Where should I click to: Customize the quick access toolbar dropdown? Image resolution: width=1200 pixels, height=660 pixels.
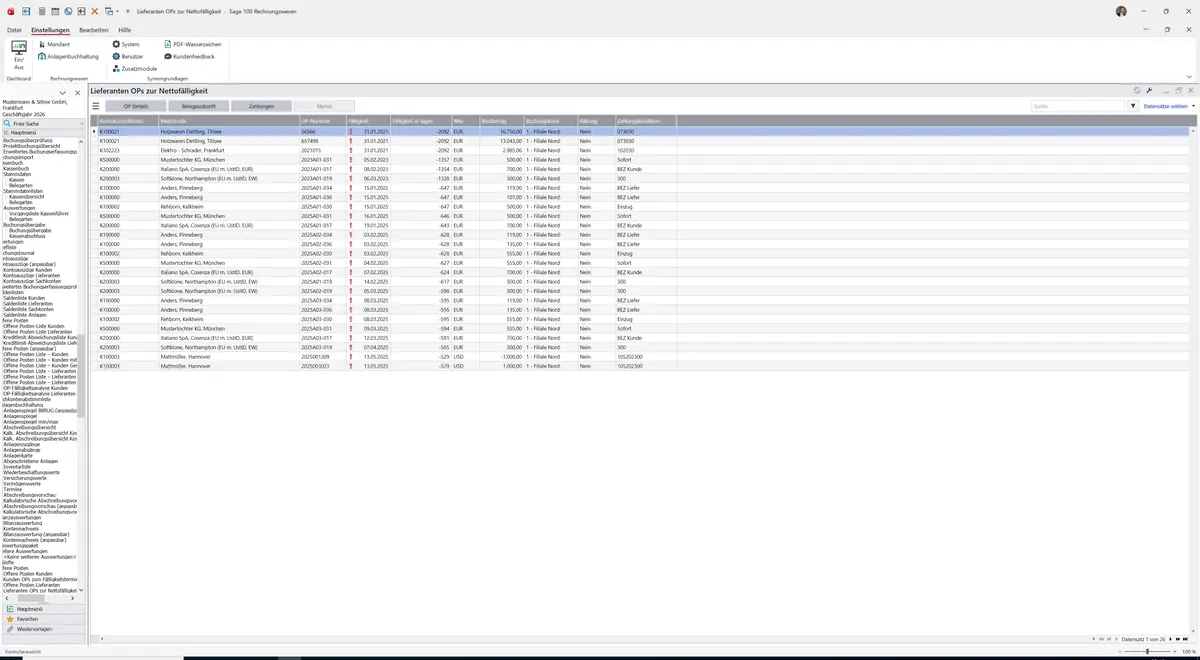point(129,11)
